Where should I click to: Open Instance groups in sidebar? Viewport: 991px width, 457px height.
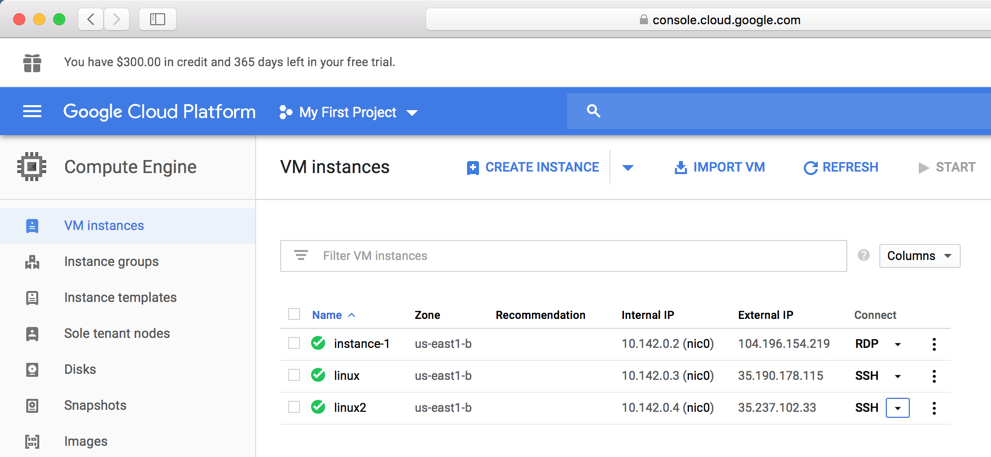pyautogui.click(x=111, y=262)
